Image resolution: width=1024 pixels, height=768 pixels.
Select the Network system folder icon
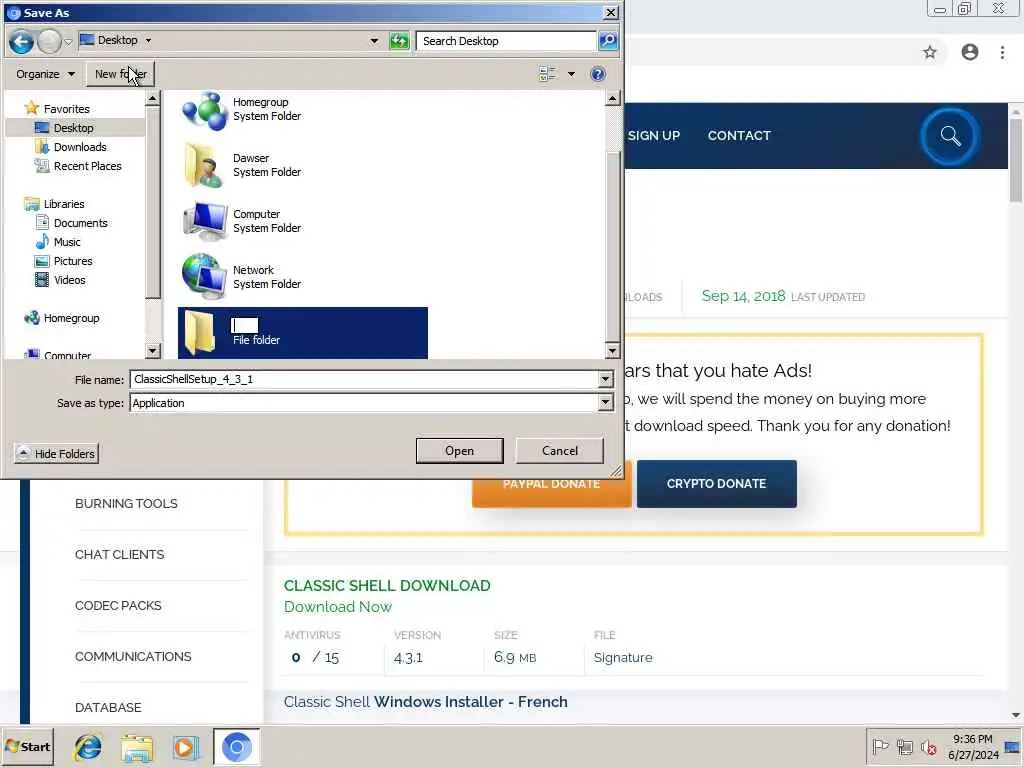pos(204,277)
